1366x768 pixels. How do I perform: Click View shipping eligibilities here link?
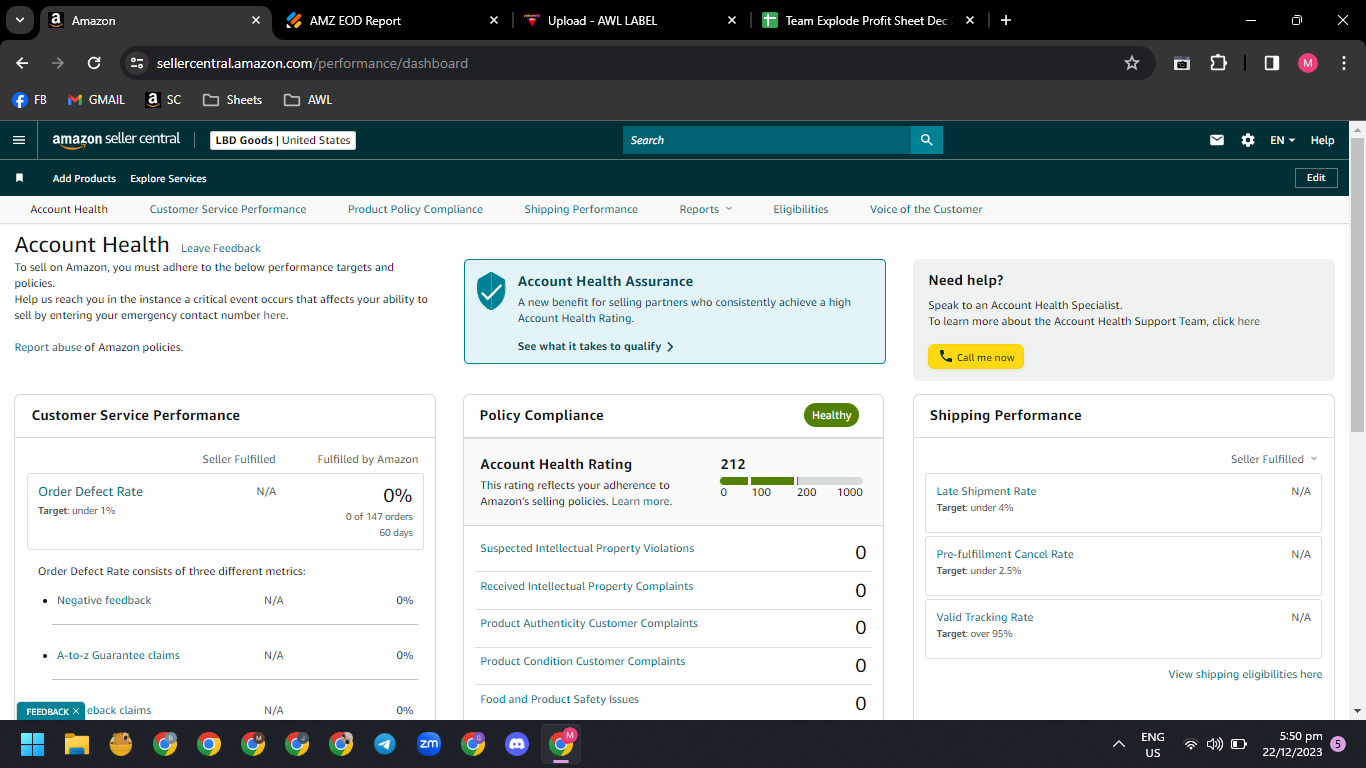[x=1245, y=674]
